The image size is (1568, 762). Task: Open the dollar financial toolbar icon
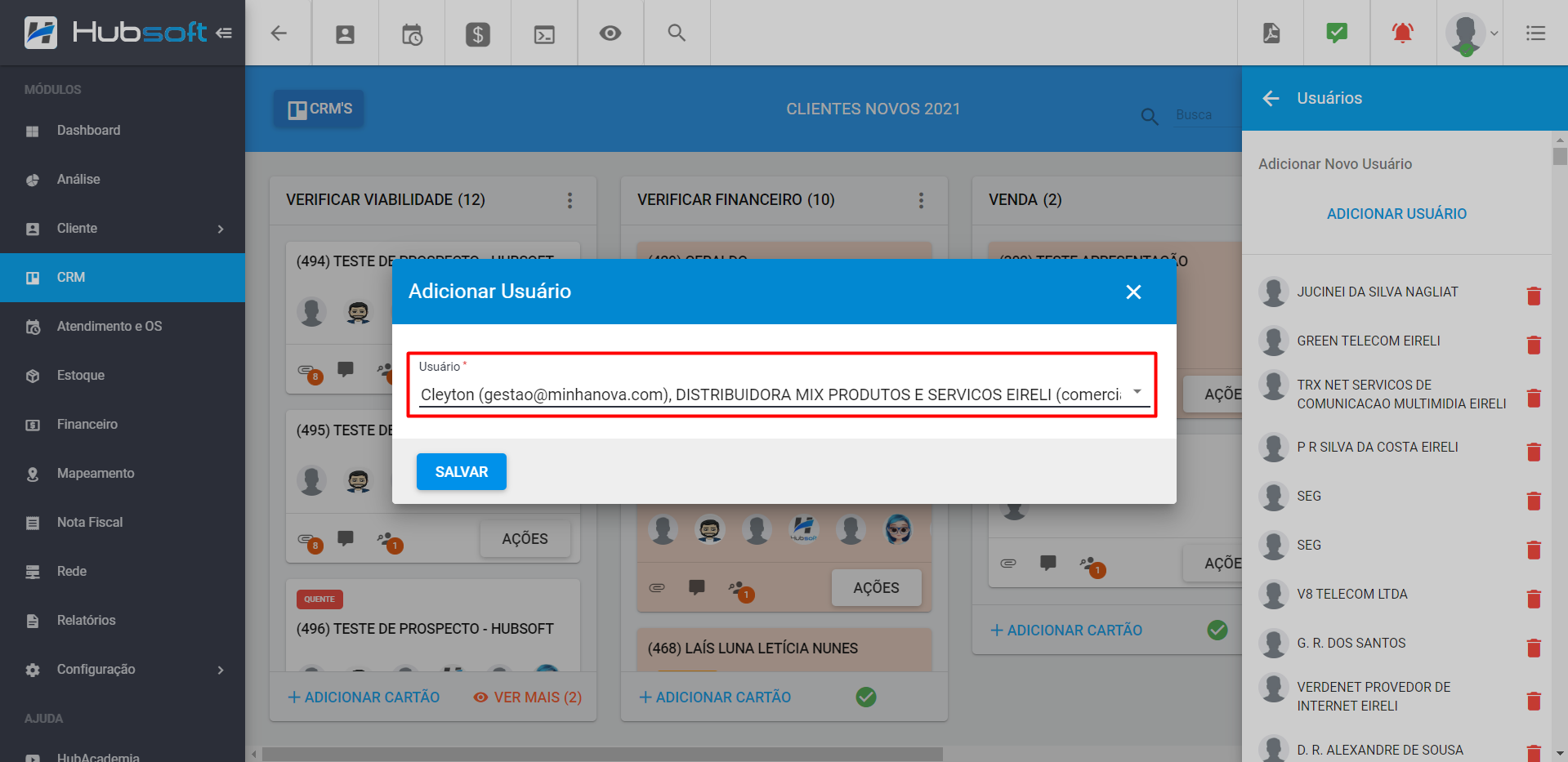478,33
